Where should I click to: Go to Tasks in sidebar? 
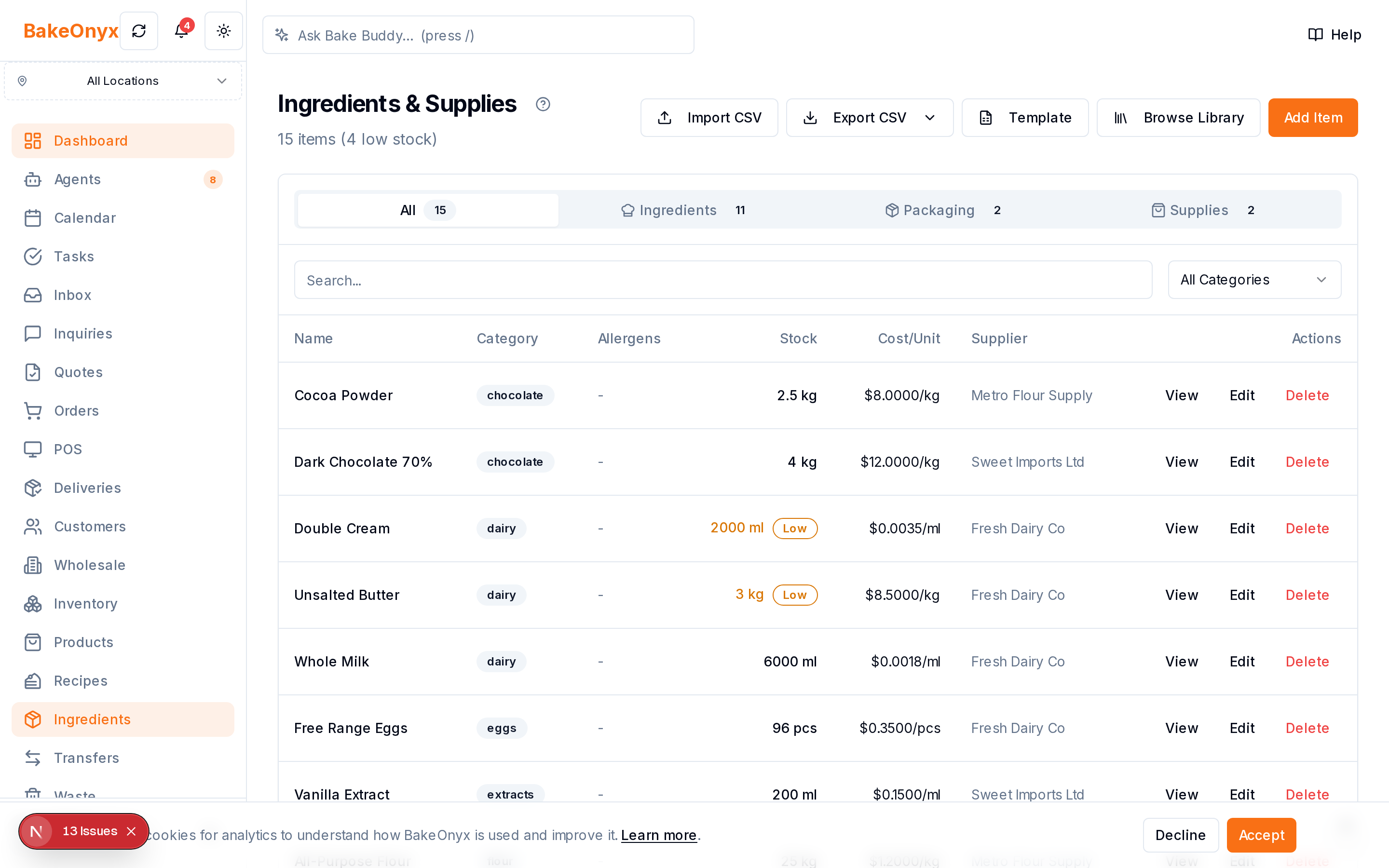pyautogui.click(x=123, y=256)
